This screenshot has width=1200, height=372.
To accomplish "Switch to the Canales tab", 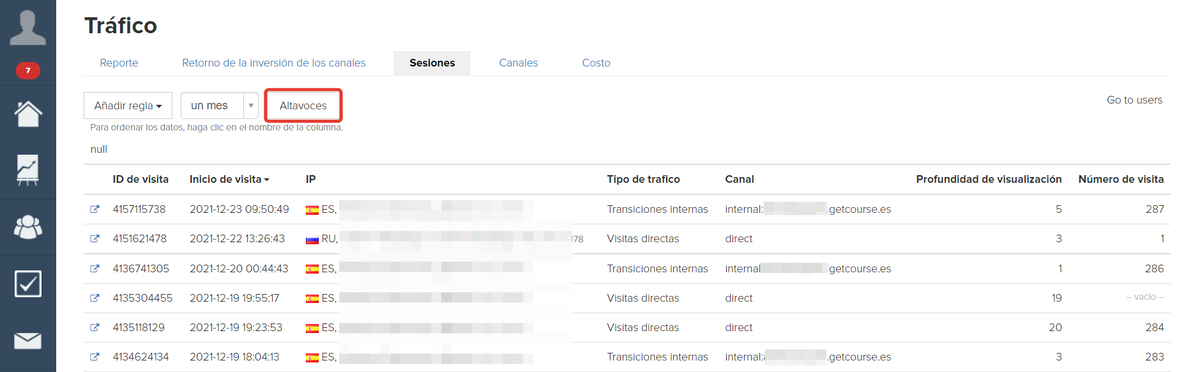I will (518, 63).
